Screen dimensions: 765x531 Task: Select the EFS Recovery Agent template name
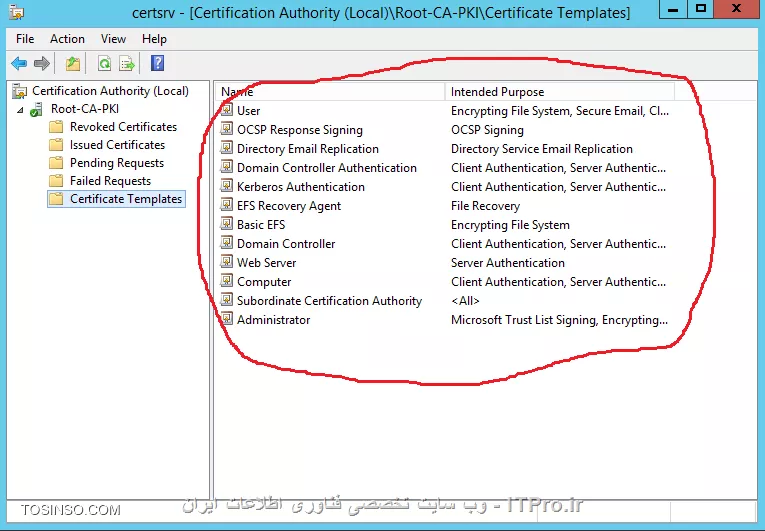[x=289, y=206]
